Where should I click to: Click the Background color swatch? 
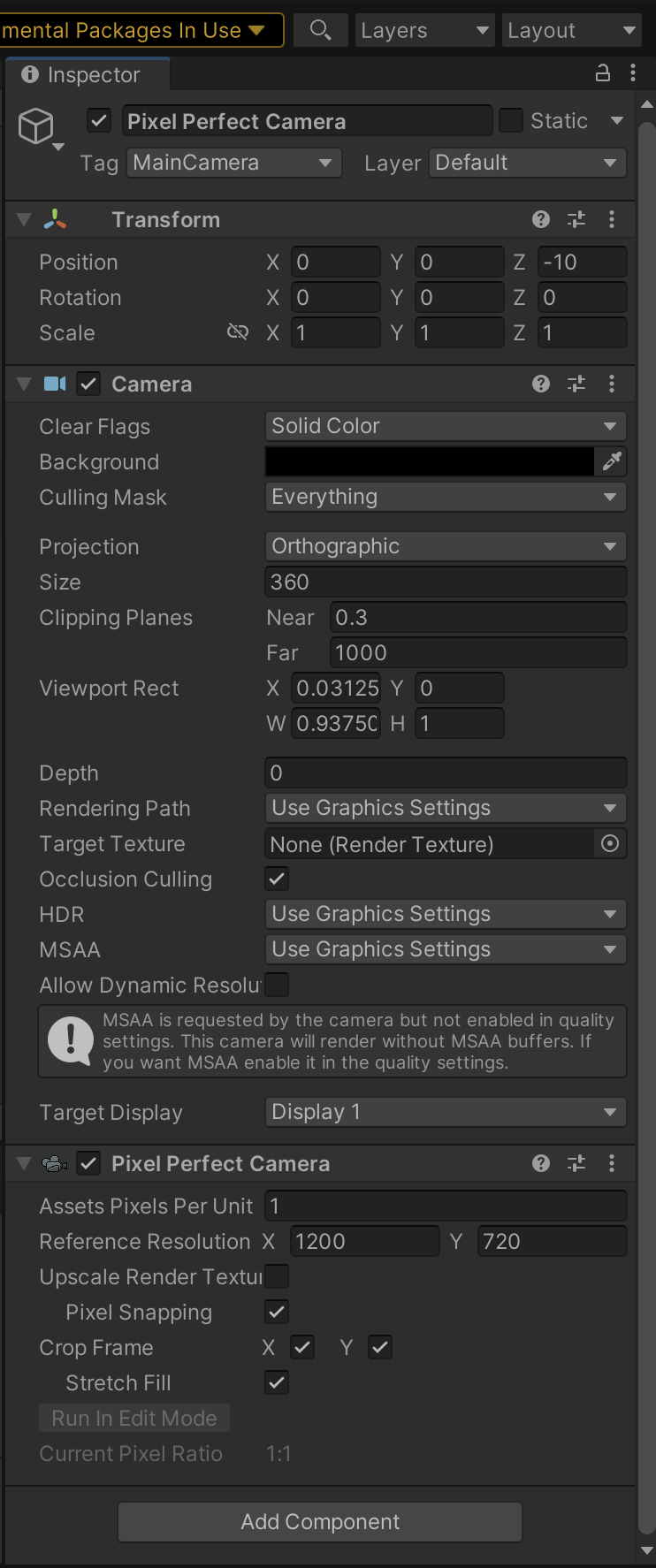click(430, 461)
